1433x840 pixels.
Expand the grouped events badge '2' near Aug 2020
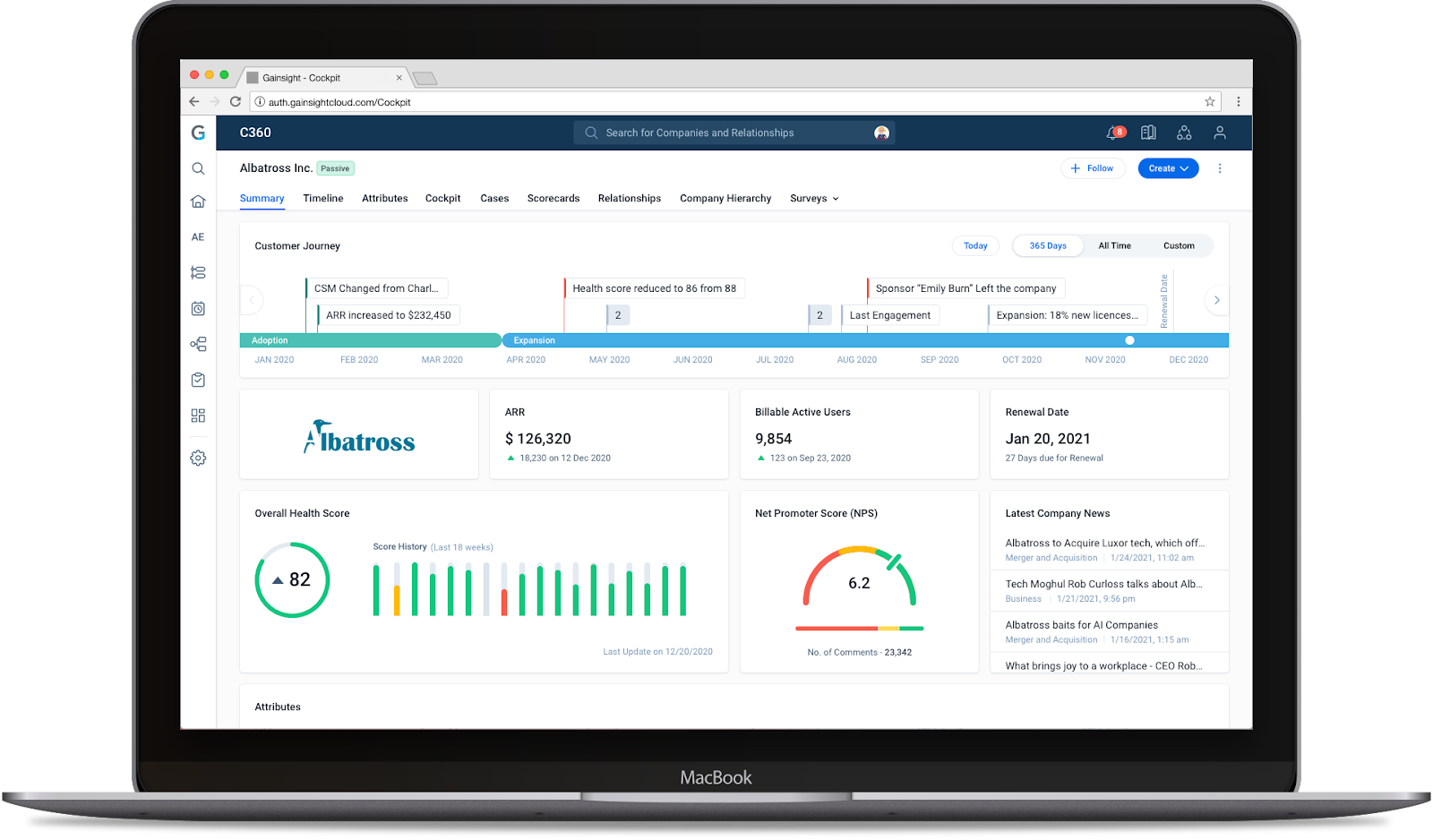tap(819, 315)
